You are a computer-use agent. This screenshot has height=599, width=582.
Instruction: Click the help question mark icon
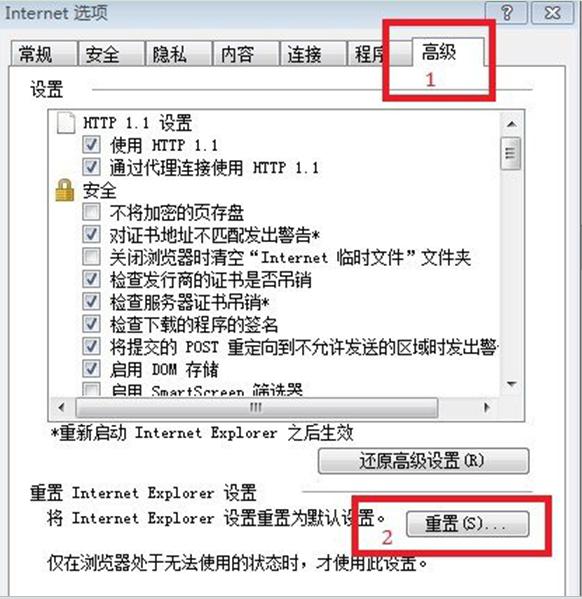(x=506, y=13)
